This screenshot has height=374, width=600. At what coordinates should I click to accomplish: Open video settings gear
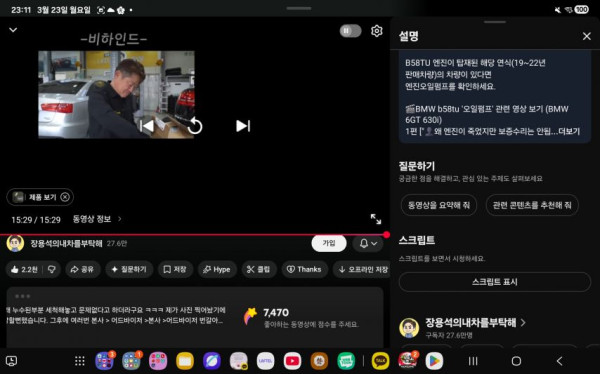coord(377,31)
